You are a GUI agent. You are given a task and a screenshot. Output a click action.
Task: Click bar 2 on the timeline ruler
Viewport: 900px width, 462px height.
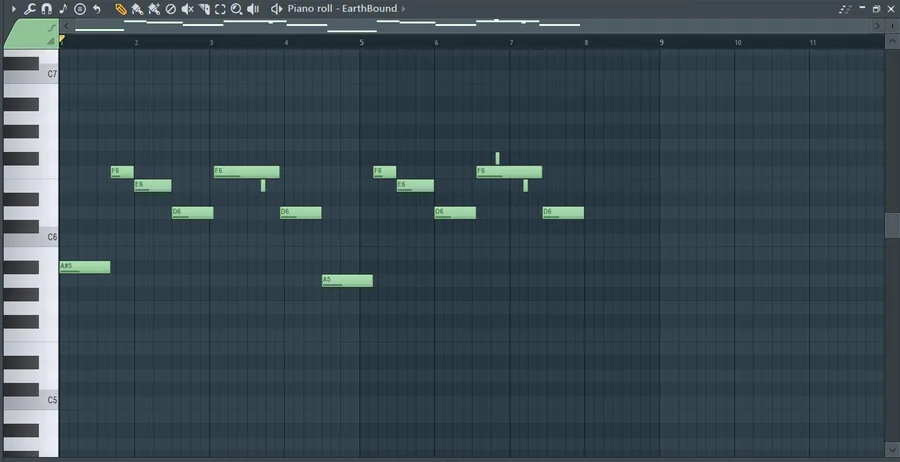137,42
